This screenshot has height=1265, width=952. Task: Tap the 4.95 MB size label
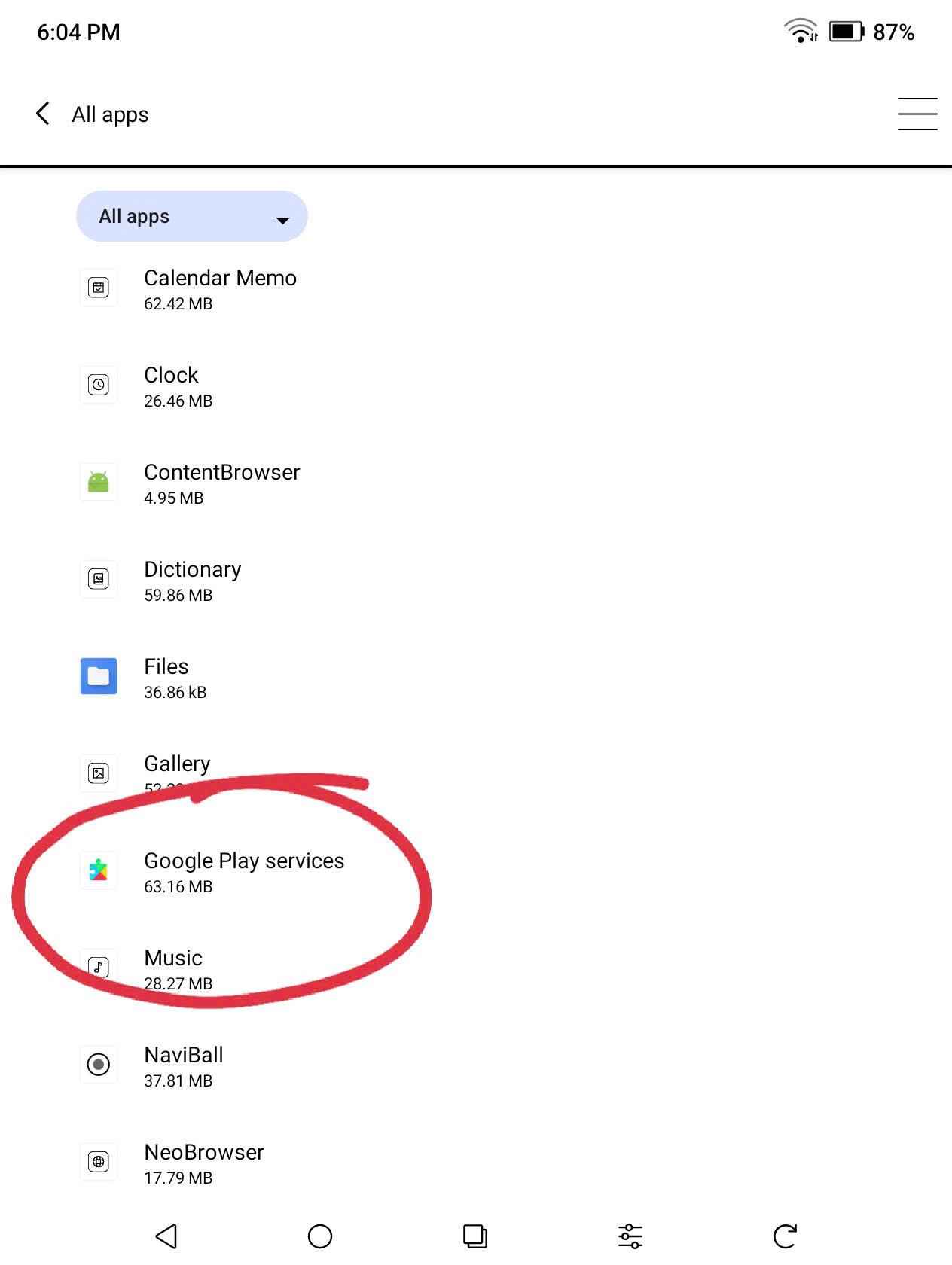(174, 498)
